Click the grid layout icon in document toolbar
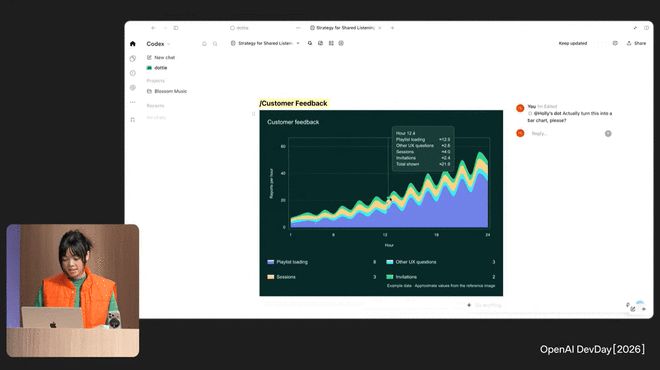Image resolution: width=660 pixels, height=370 pixels. [x=331, y=43]
